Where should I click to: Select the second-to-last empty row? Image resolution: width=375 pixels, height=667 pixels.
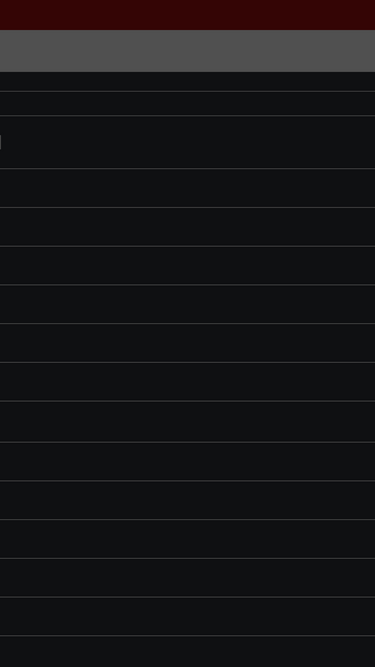[x=188, y=616]
